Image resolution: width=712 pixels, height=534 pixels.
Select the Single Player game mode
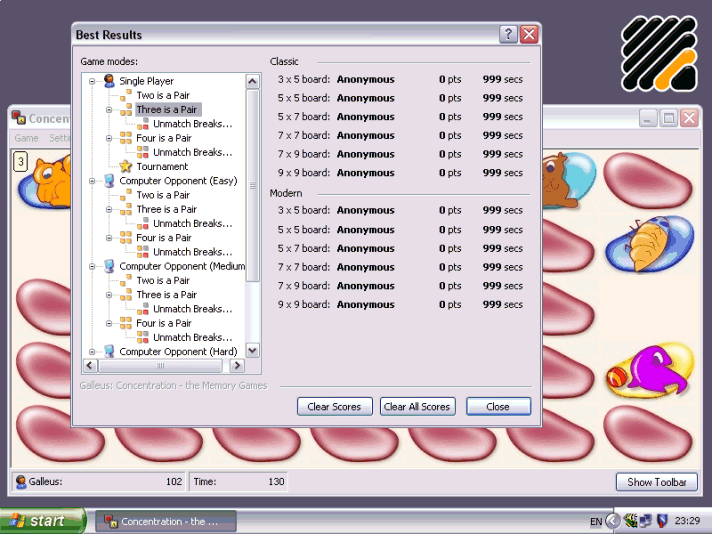pyautogui.click(x=146, y=81)
